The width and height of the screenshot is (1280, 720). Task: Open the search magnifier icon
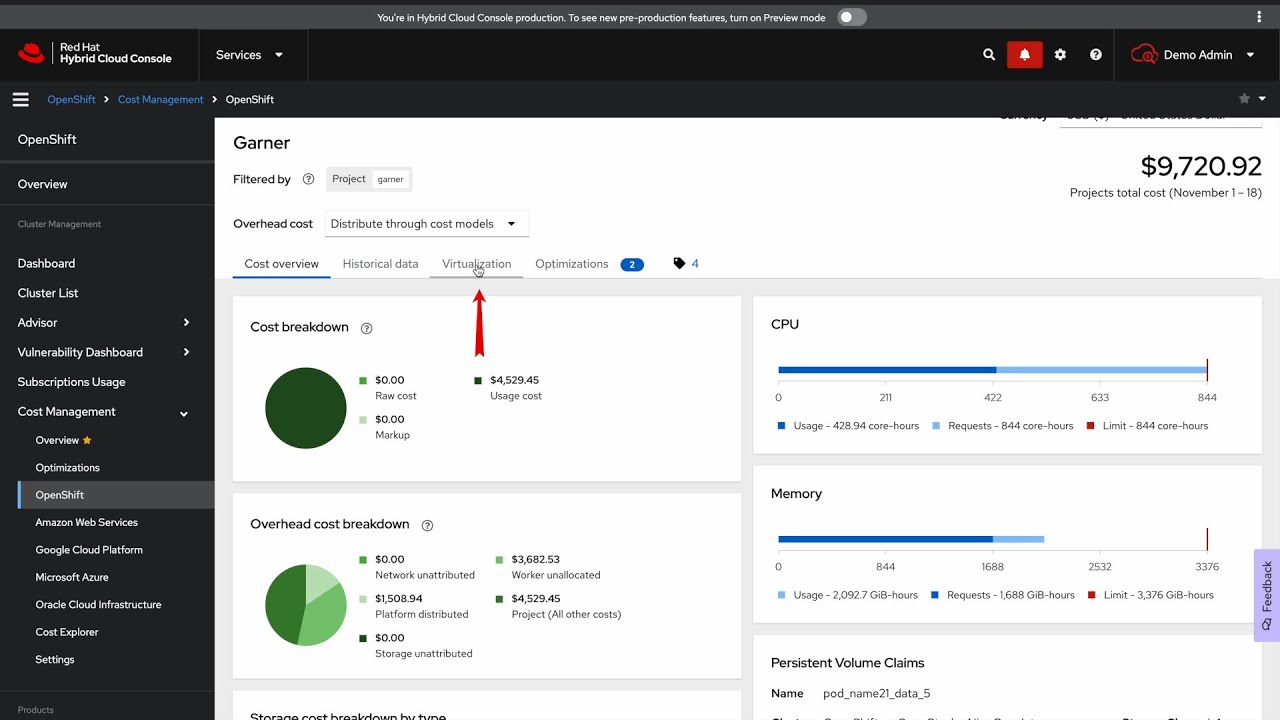(989, 55)
